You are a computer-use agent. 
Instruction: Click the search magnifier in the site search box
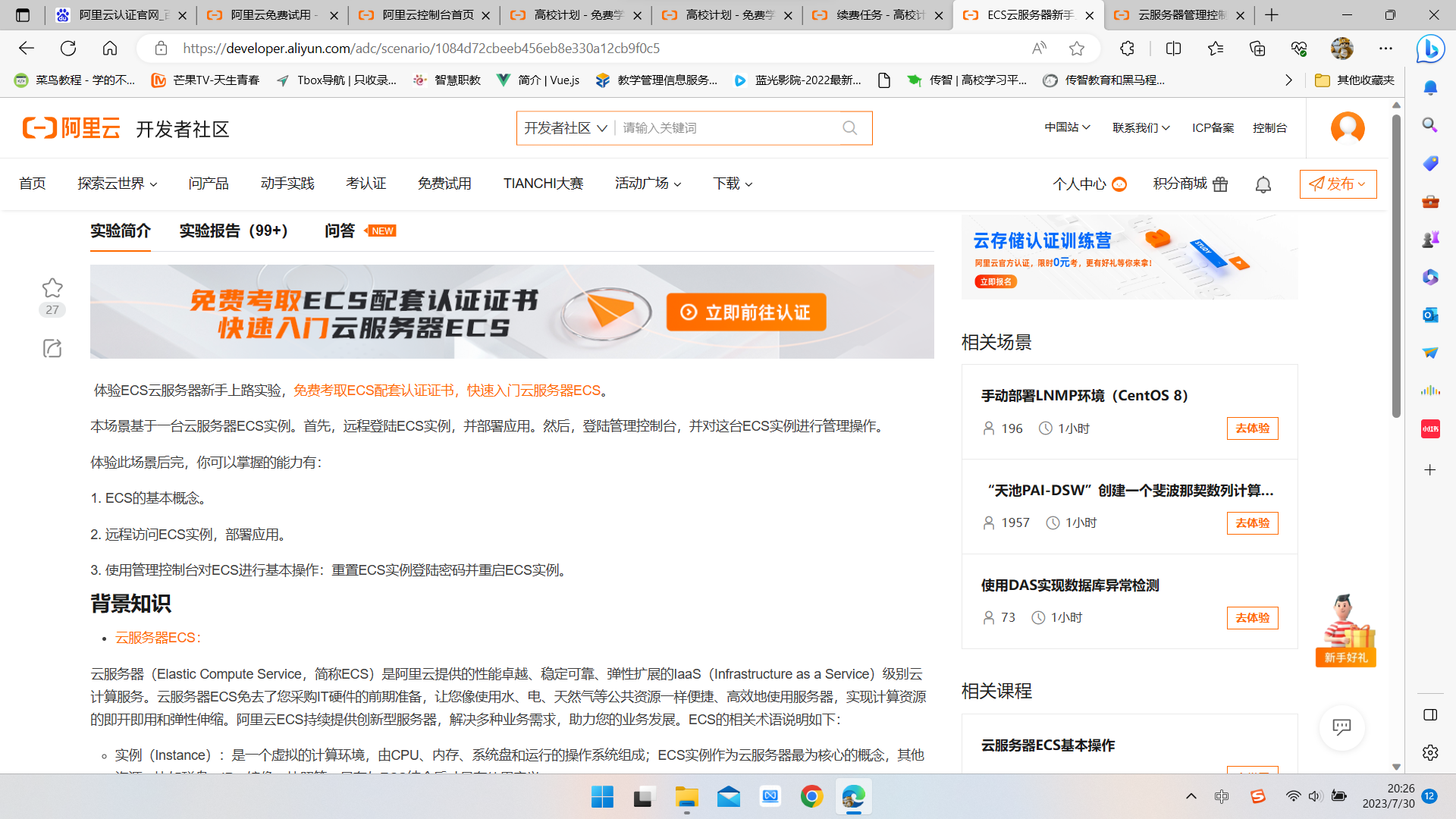pyautogui.click(x=850, y=128)
